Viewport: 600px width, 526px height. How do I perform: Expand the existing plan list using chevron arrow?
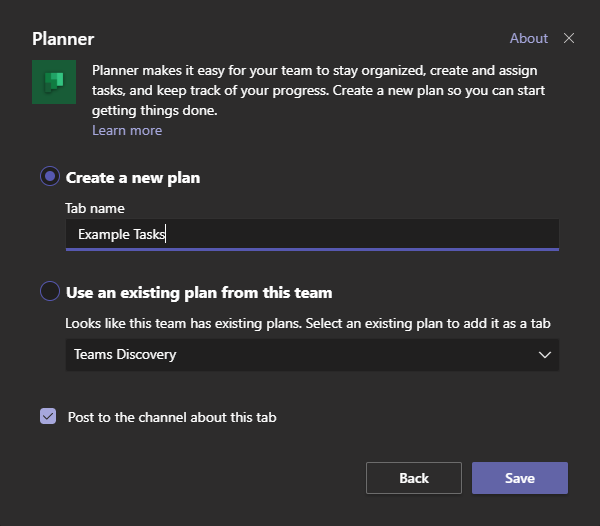[x=545, y=355]
